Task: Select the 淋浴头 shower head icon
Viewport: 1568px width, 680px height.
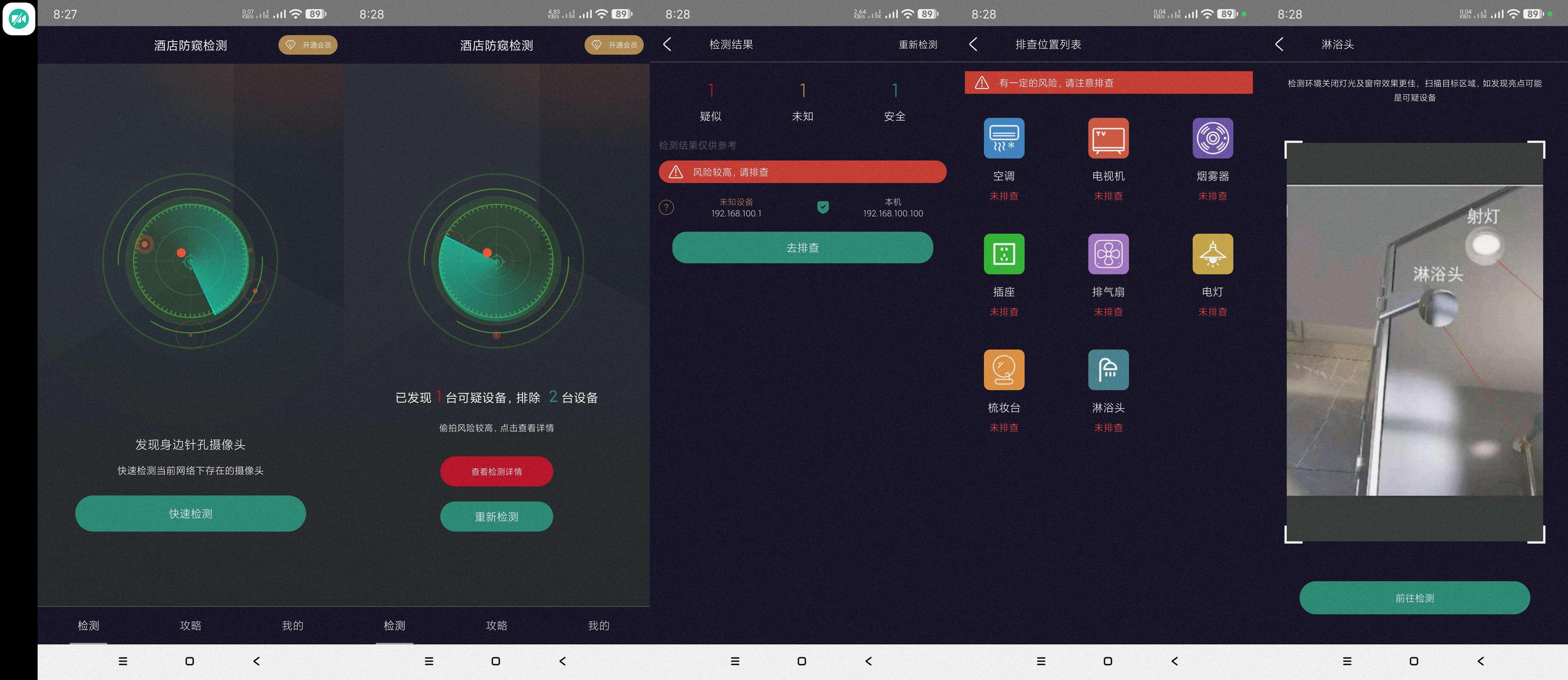Action: (1108, 369)
